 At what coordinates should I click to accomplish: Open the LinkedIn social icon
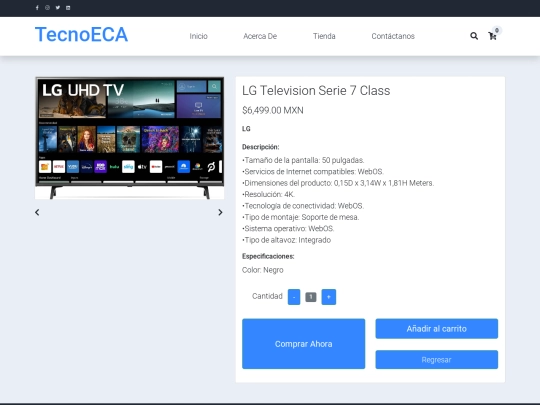68,8
